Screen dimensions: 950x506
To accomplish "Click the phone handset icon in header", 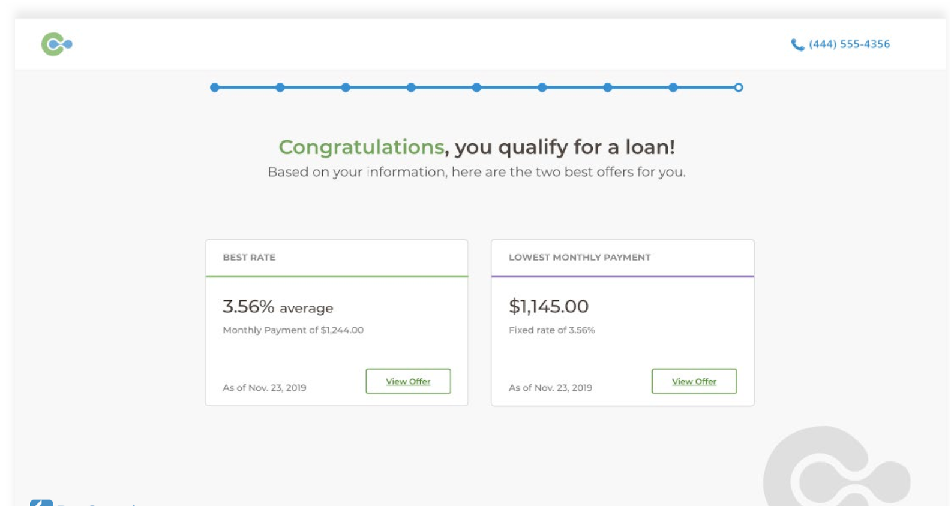I will 797,44.
